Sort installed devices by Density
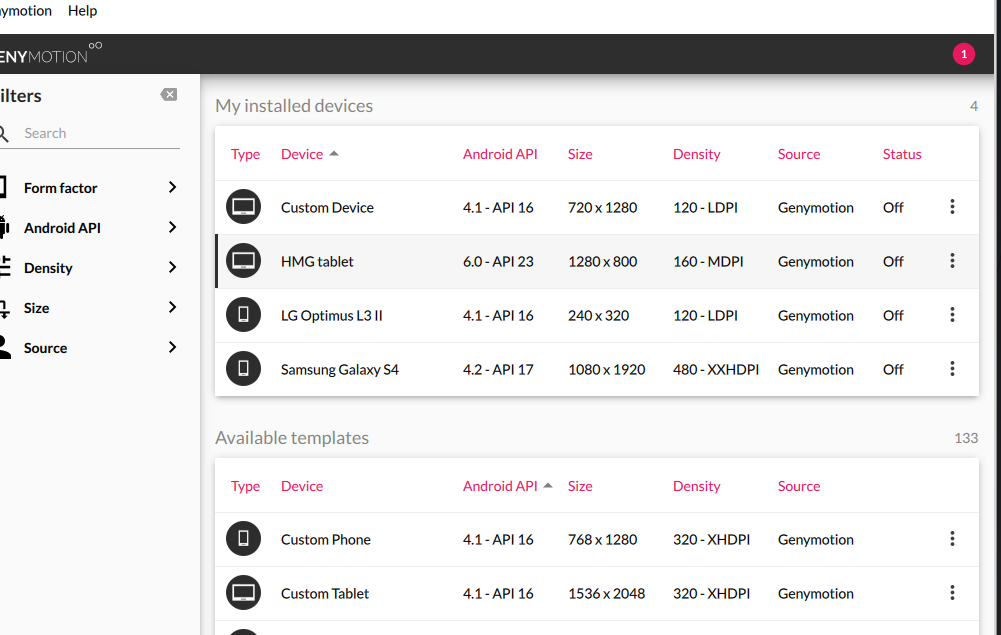This screenshot has height=635, width=1001. click(x=696, y=154)
